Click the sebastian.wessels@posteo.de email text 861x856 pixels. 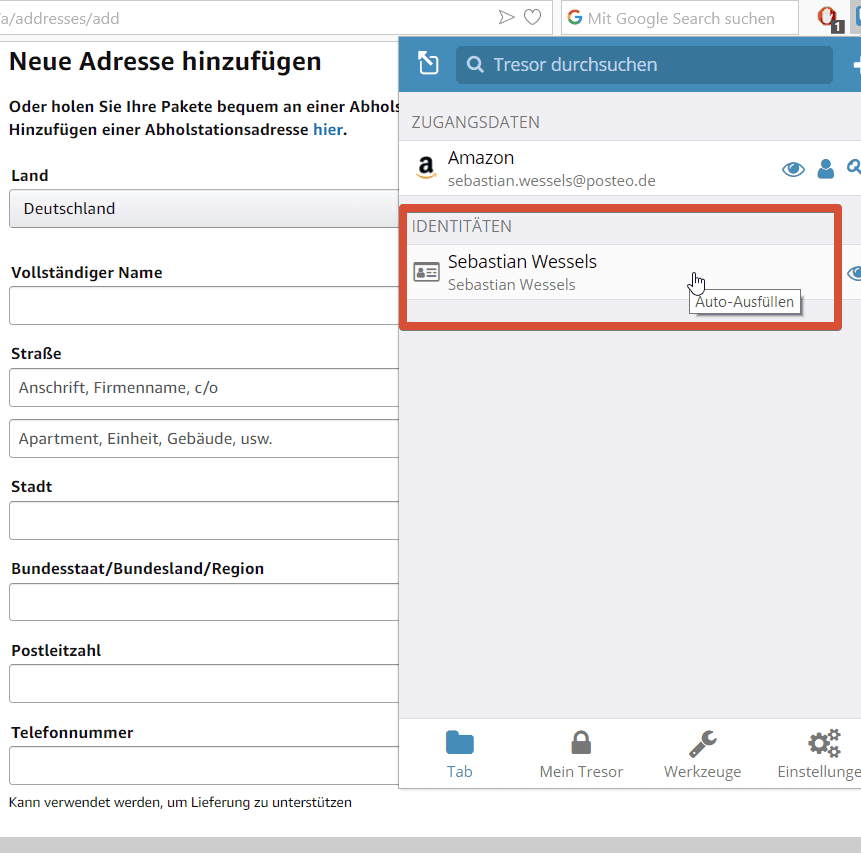[551, 181]
